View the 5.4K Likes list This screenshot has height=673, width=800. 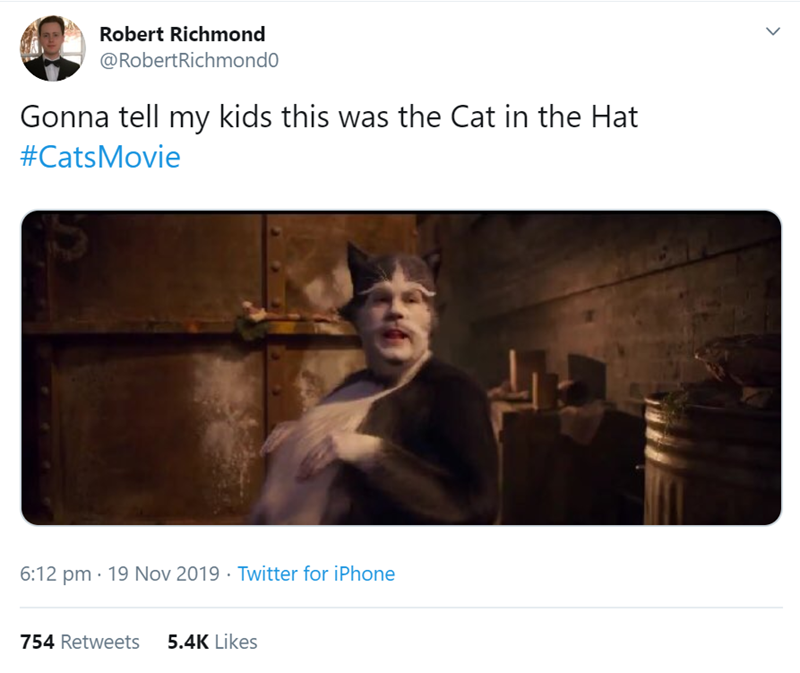point(212,642)
